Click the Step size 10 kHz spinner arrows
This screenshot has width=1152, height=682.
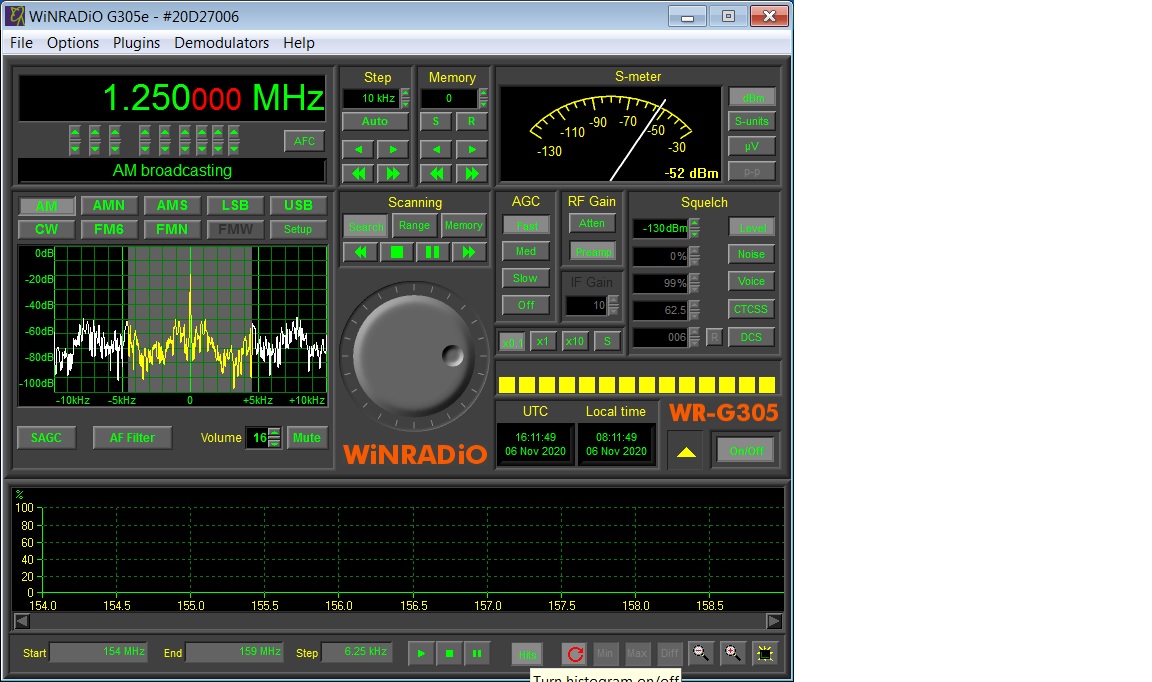405,98
